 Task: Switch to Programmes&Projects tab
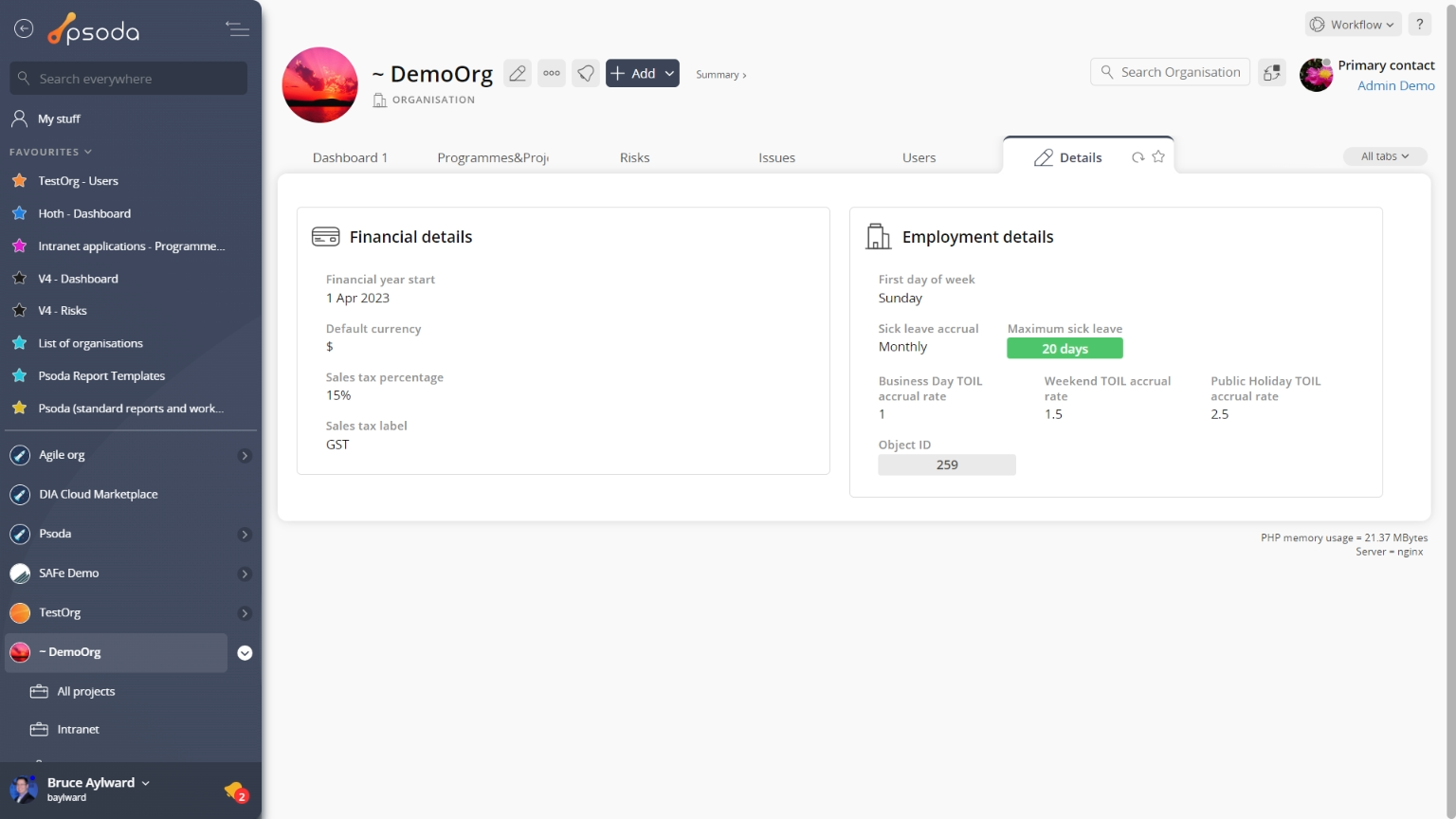[493, 157]
